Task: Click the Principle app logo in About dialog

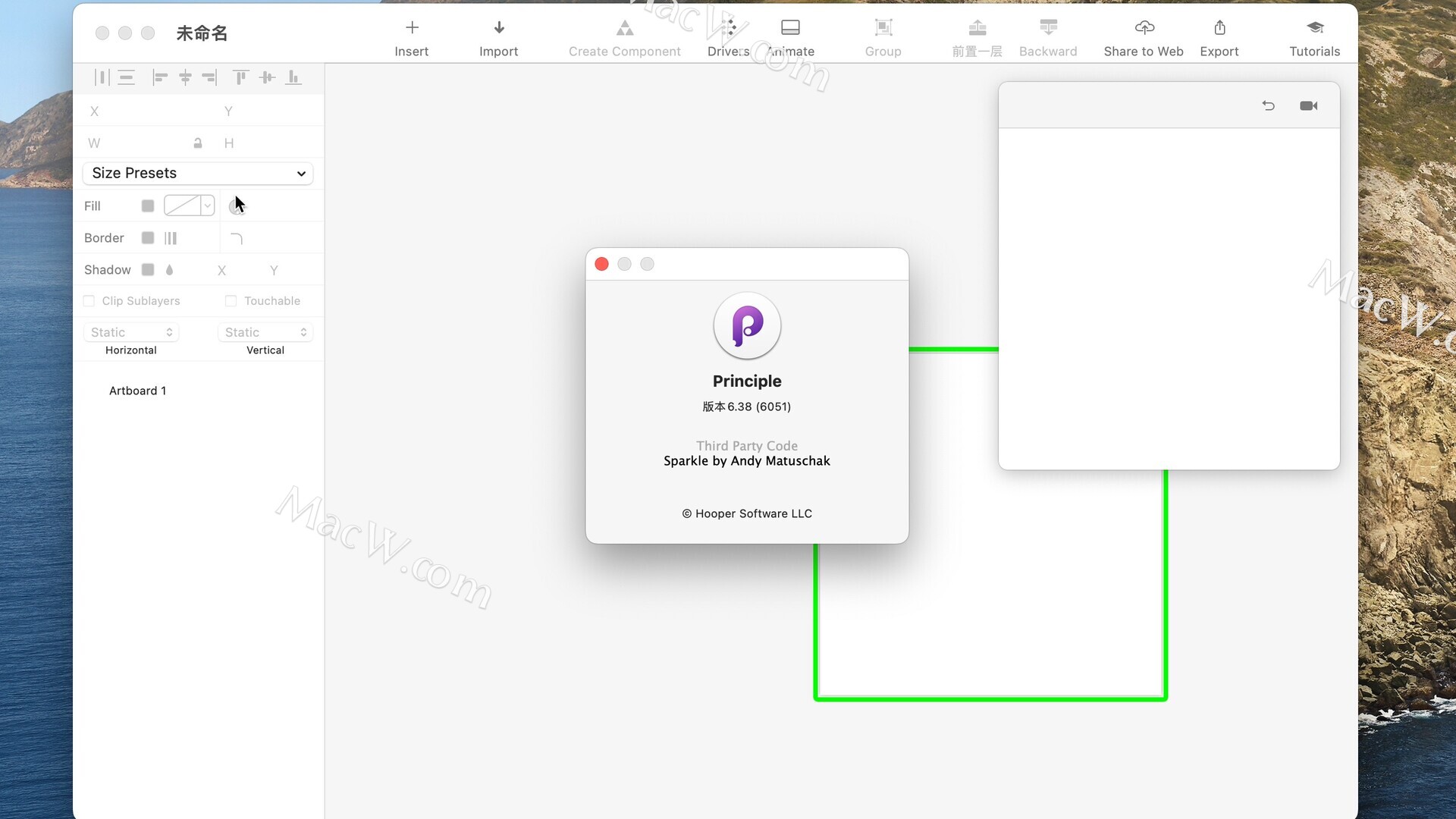Action: pos(747,326)
